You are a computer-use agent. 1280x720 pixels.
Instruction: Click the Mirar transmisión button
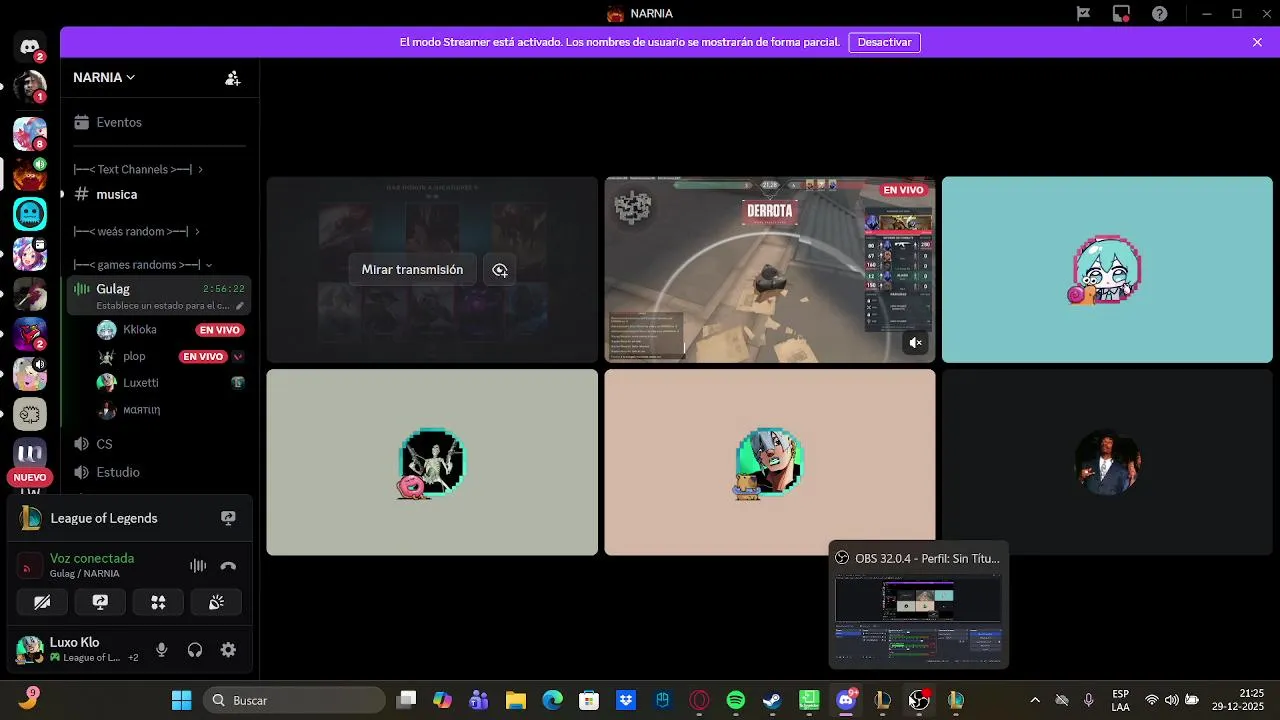[412, 270]
